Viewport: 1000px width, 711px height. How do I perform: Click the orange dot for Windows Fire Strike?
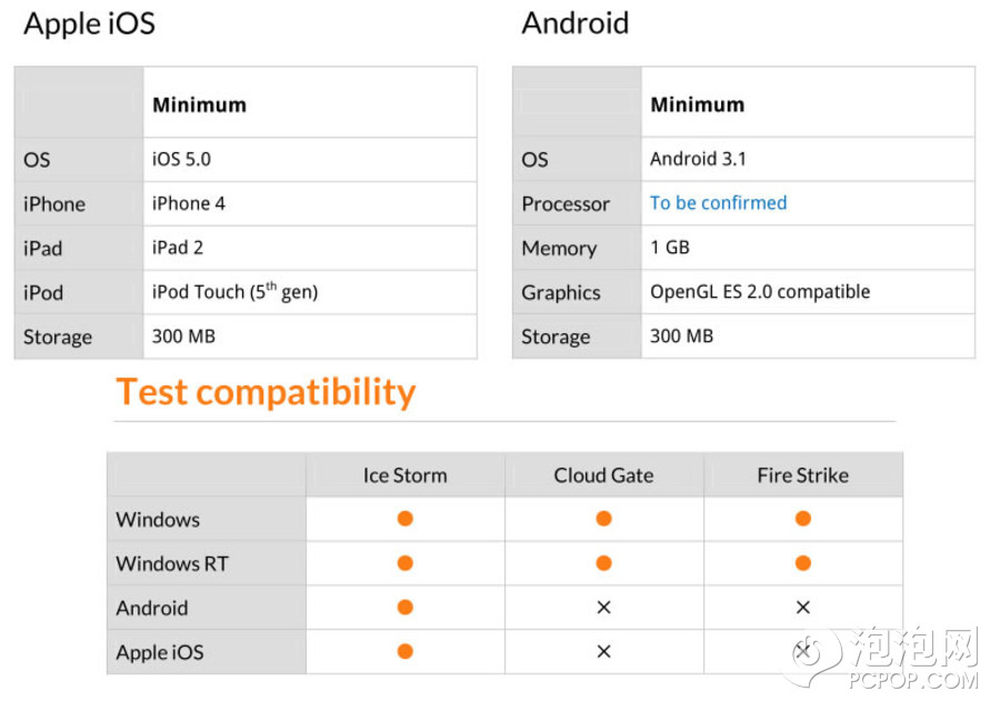pyautogui.click(x=803, y=518)
